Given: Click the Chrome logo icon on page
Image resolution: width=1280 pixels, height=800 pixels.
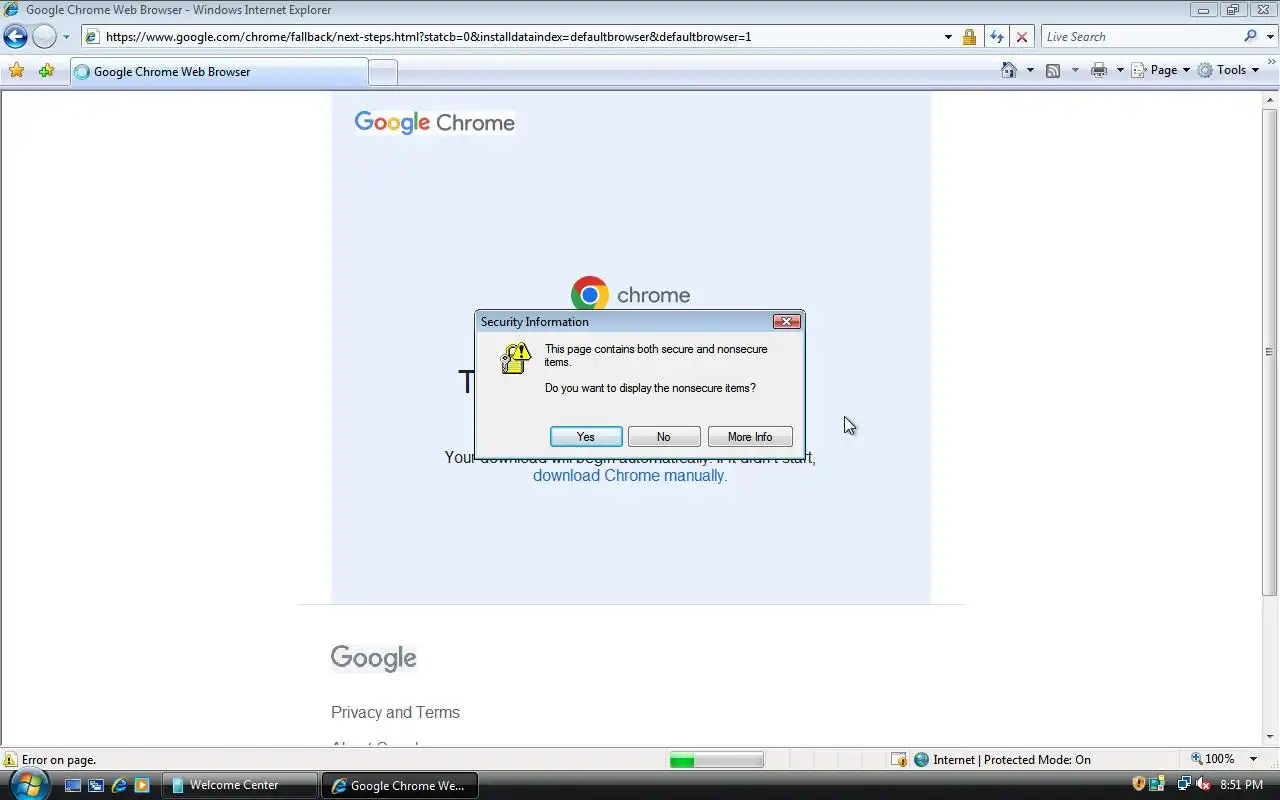Looking at the screenshot, I should [x=590, y=295].
